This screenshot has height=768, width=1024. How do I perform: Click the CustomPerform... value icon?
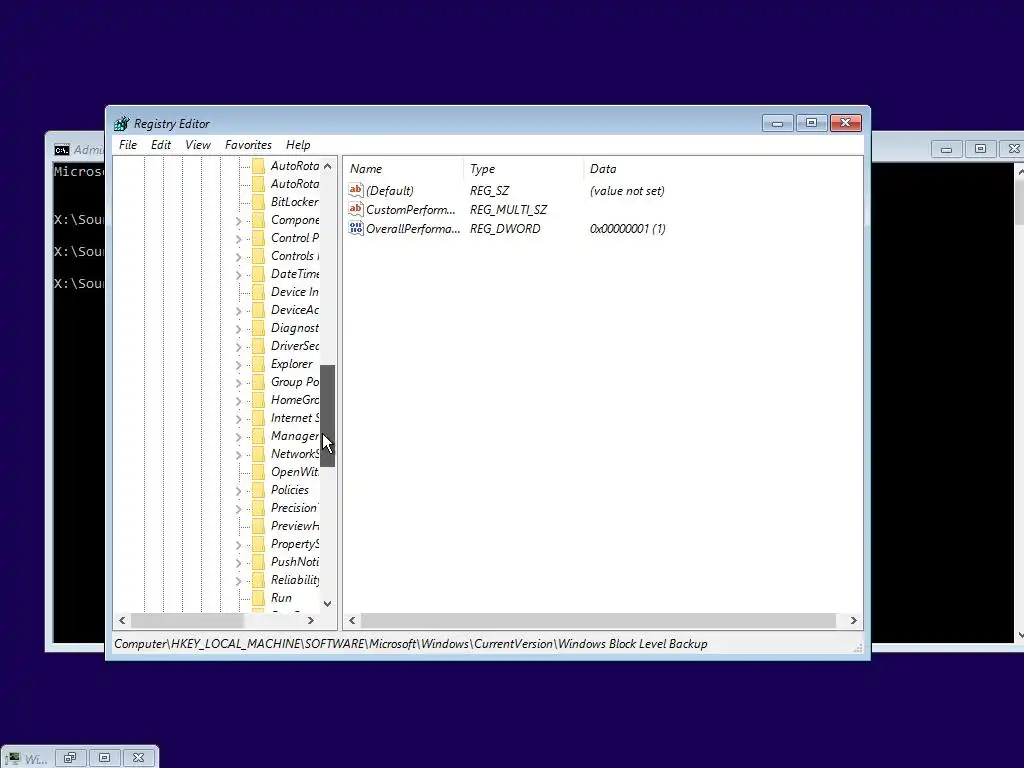356,209
